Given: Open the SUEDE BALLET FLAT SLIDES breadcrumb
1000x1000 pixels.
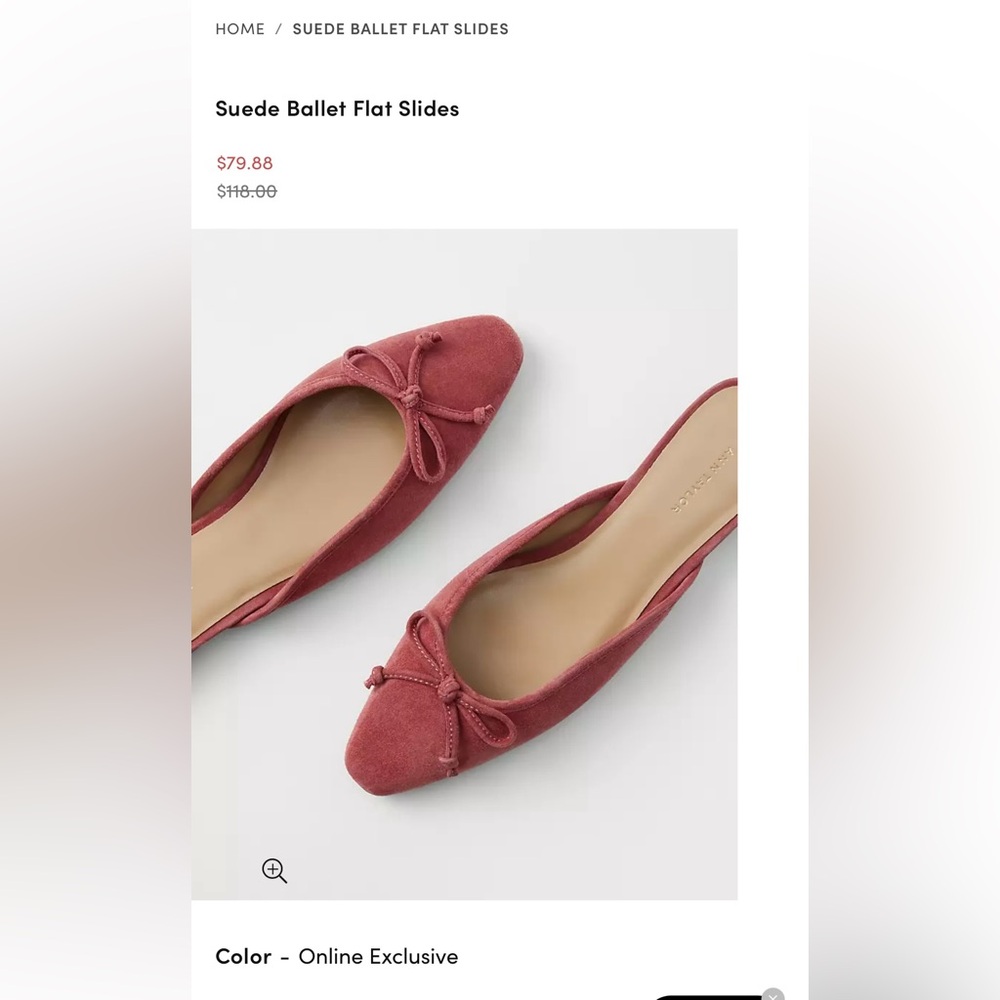Looking at the screenshot, I should tap(401, 29).
